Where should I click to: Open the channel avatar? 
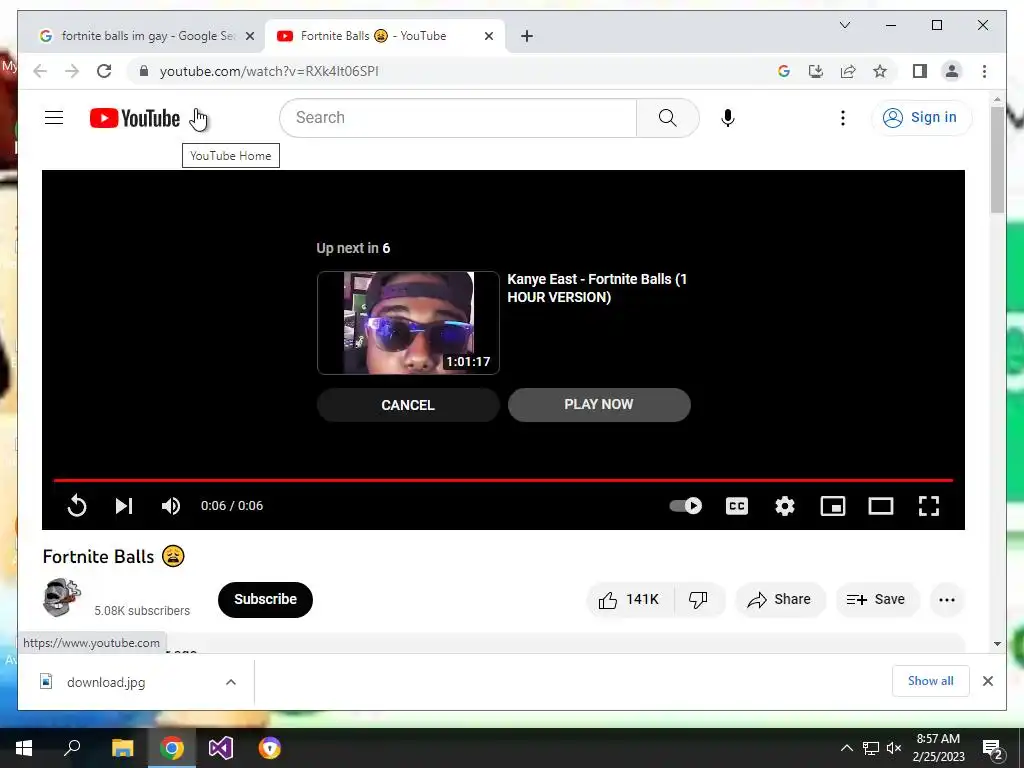(61, 597)
